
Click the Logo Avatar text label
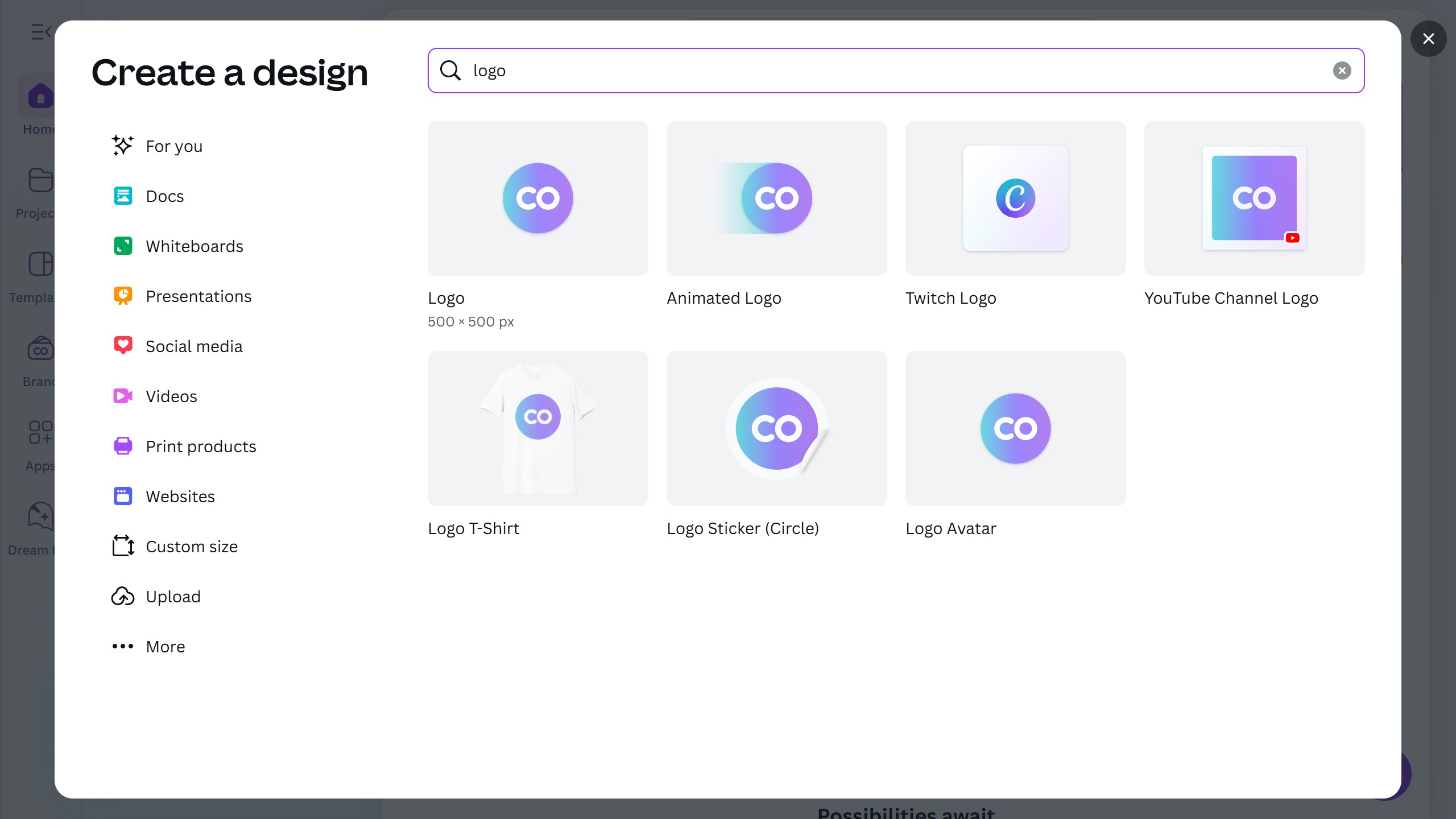click(x=950, y=528)
